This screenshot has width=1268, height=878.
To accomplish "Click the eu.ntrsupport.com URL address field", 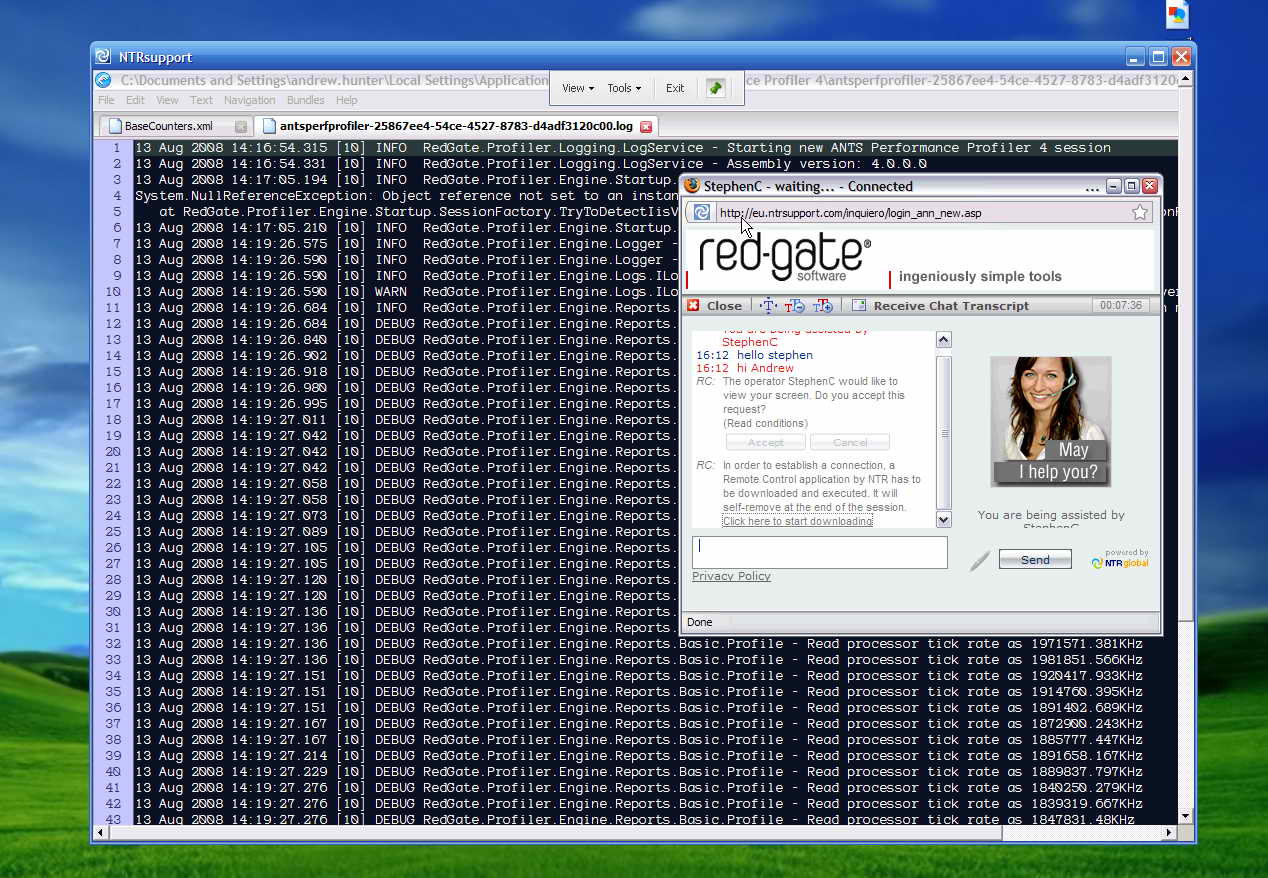I will tap(920, 212).
